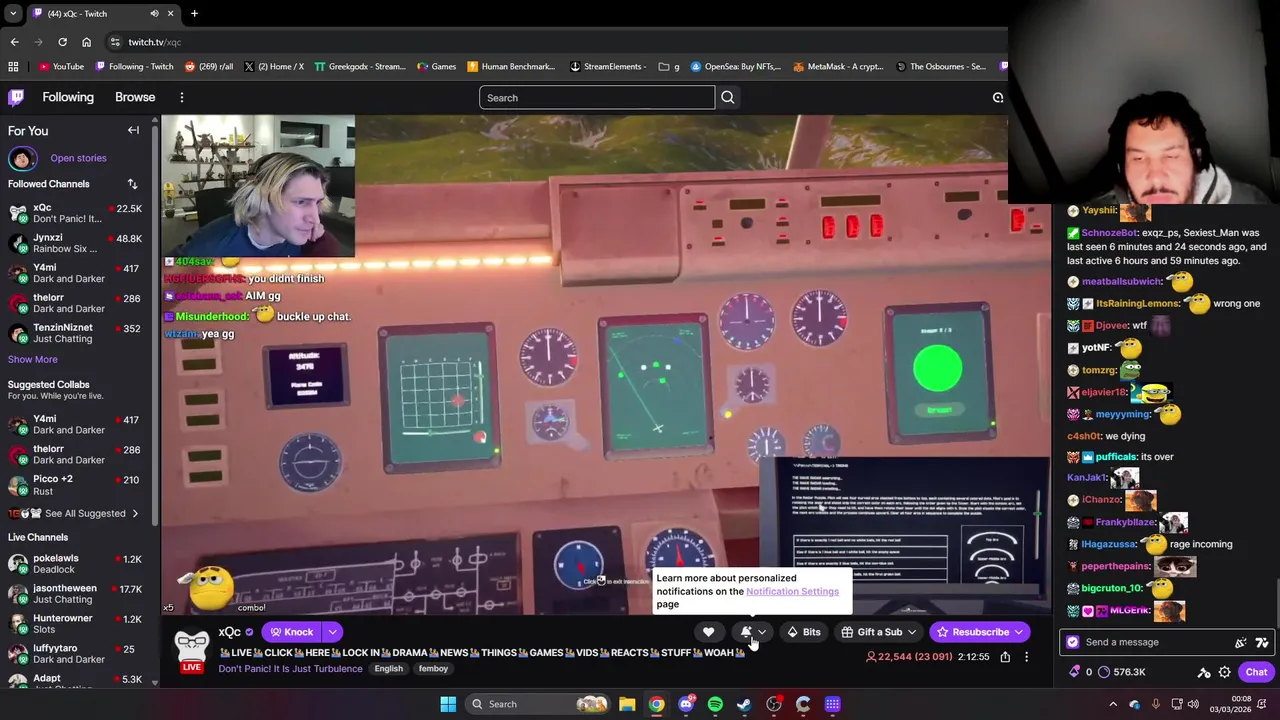The height and width of the screenshot is (720, 1280).
Task: Open Spotify from the taskbar
Action: (x=715, y=704)
